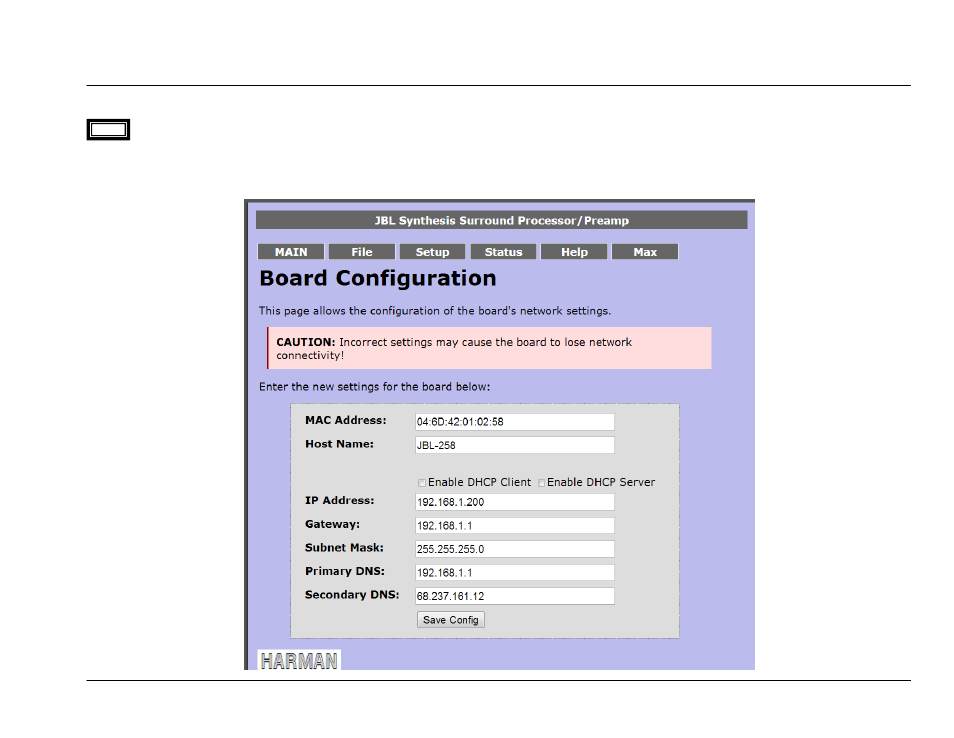Screen dimensions: 954x738
Task: Click the 'CAUTION:' warning text
Action: tap(305, 342)
